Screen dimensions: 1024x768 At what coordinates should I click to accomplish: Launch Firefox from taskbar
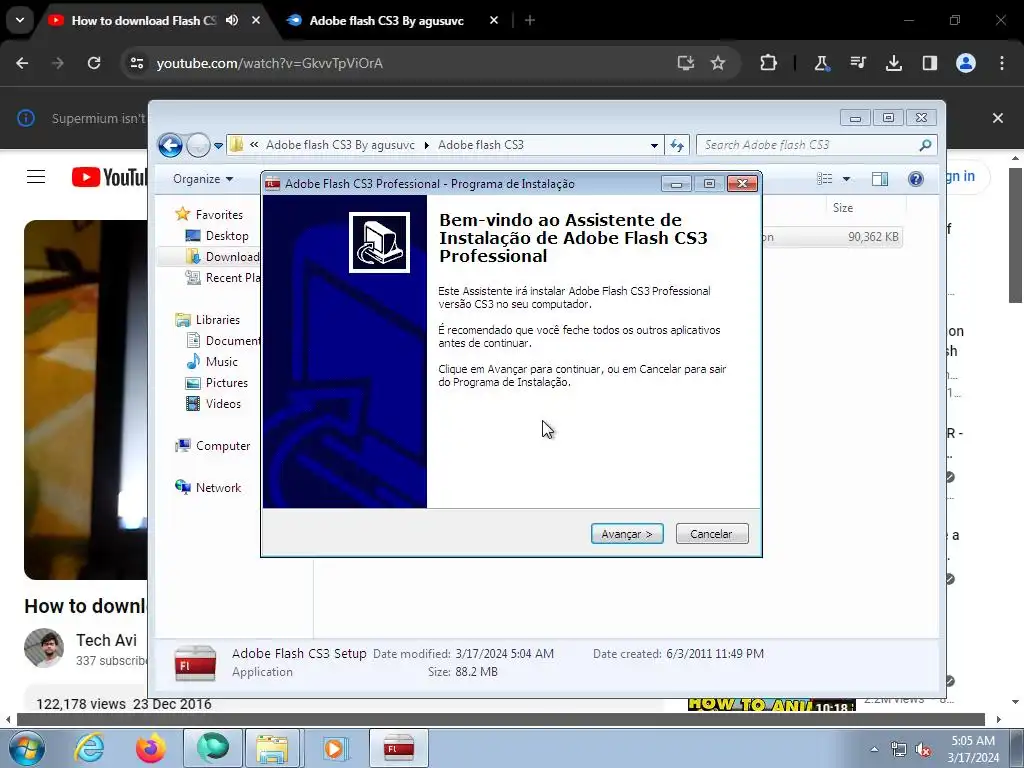[x=151, y=748]
